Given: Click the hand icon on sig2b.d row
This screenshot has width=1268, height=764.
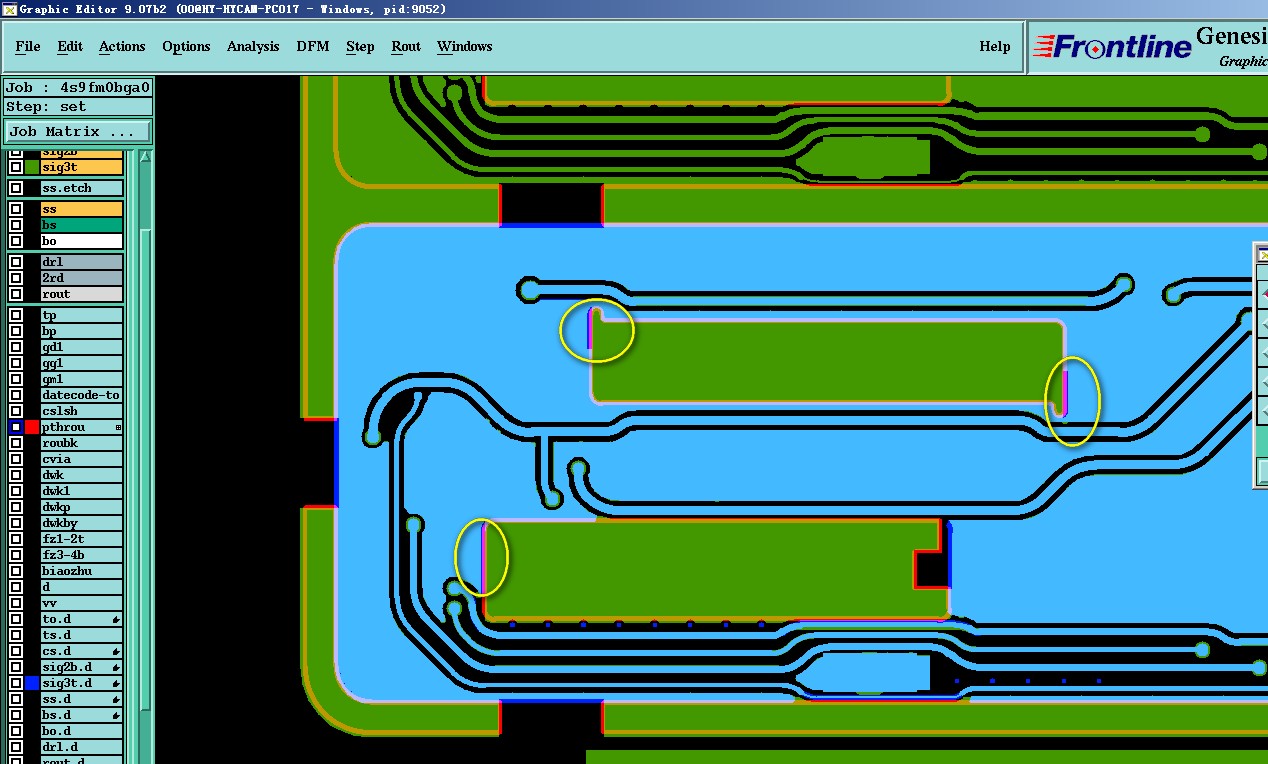Looking at the screenshot, I should [117, 668].
